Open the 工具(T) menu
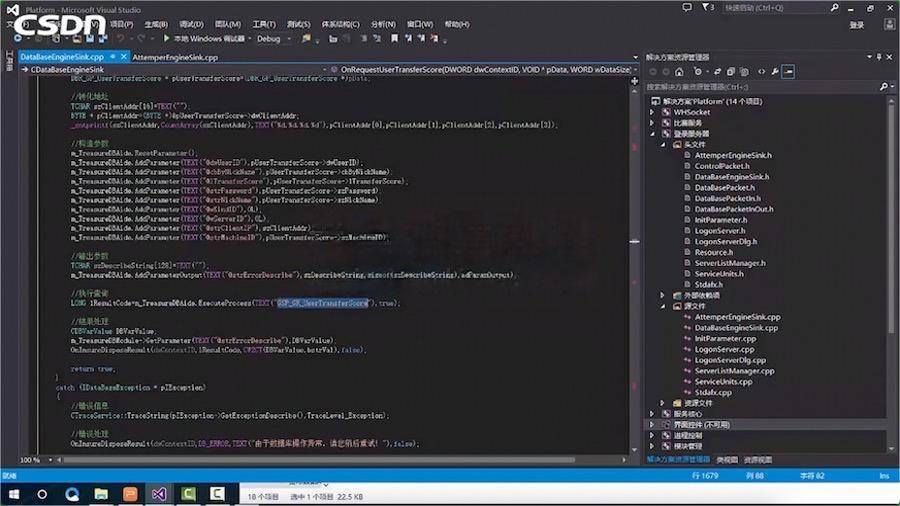Image resolution: width=900 pixels, height=506 pixels. 264,23
